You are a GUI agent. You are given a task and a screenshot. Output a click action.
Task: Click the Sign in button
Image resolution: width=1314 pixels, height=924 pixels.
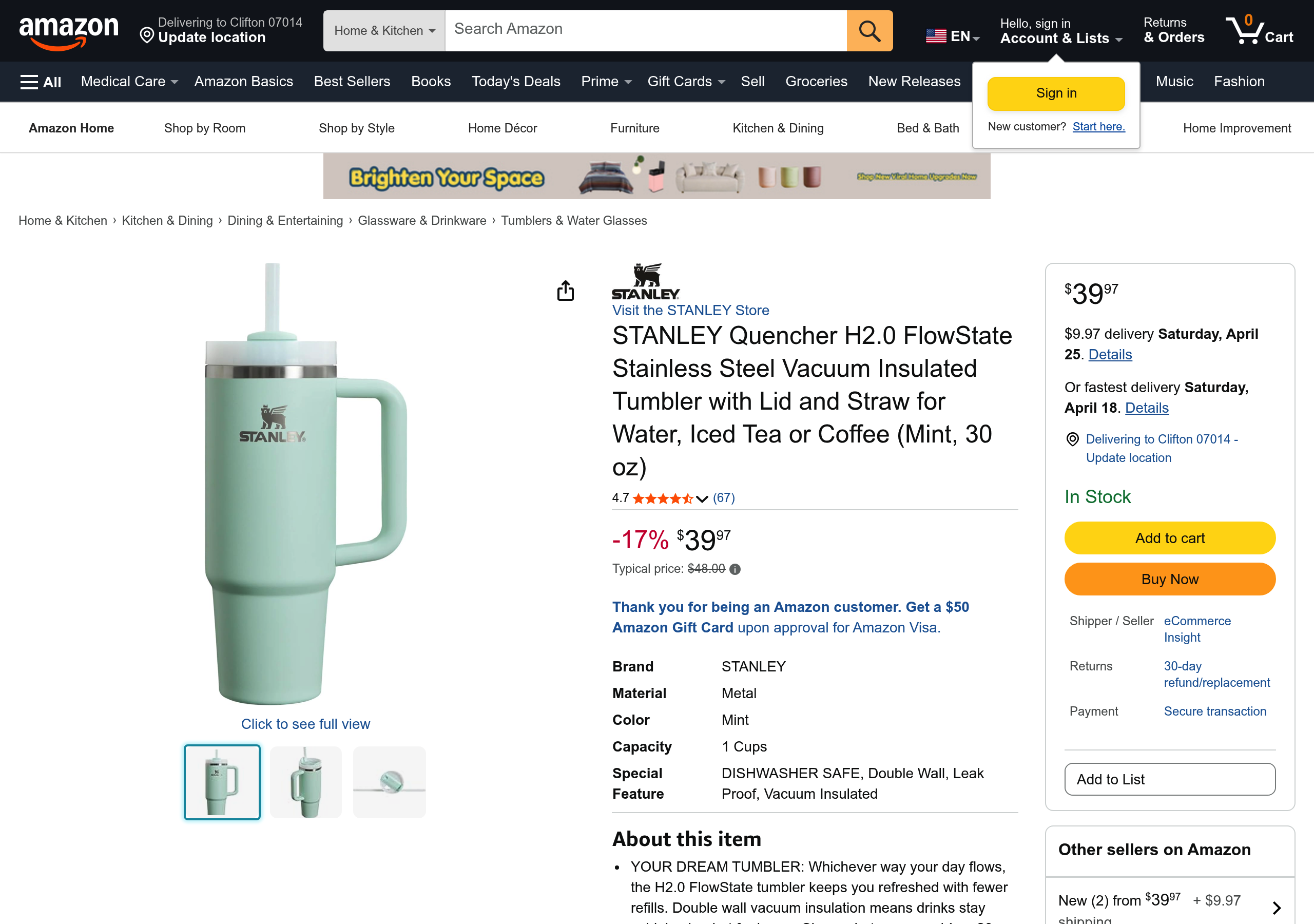1055,93
